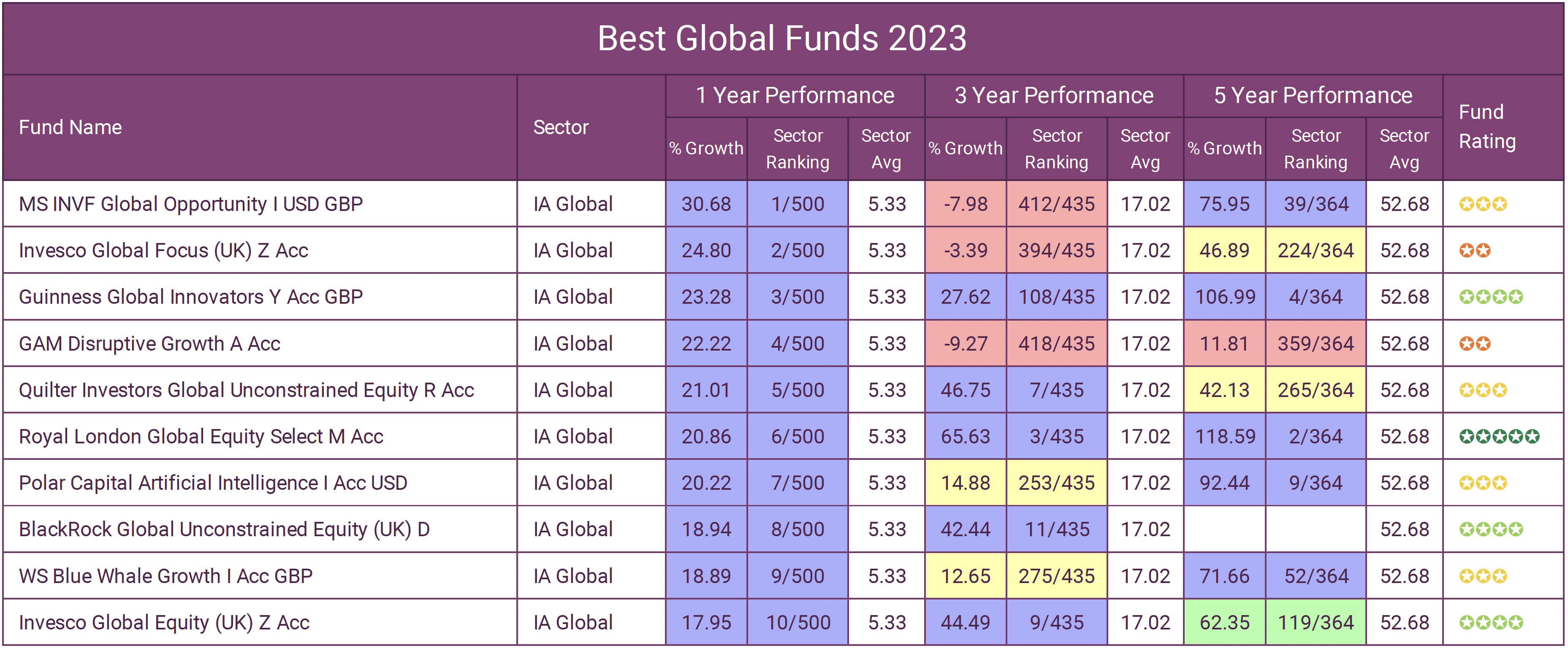Click the red -9.27 three-year growth cell
Viewport: 1568px width, 648px height.
(966, 344)
